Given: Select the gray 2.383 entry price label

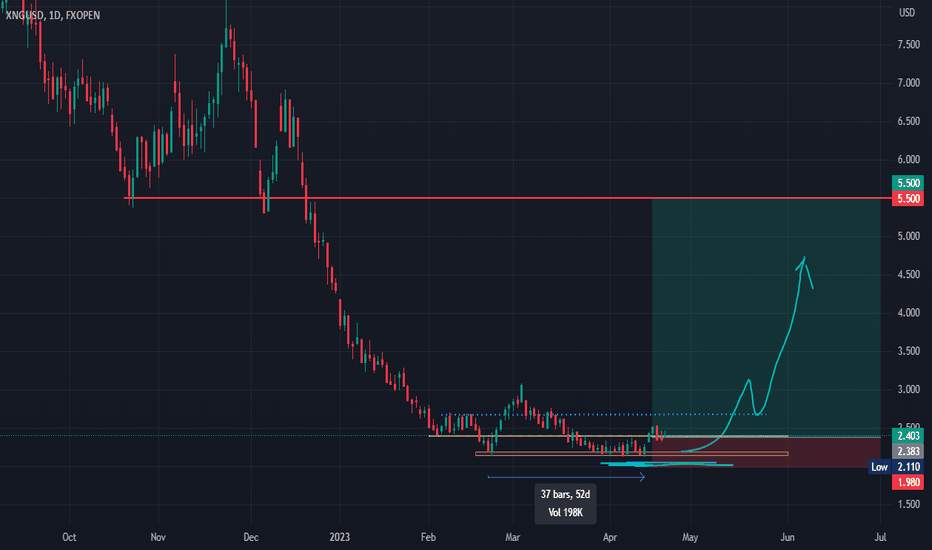Looking at the screenshot, I should coord(908,451).
